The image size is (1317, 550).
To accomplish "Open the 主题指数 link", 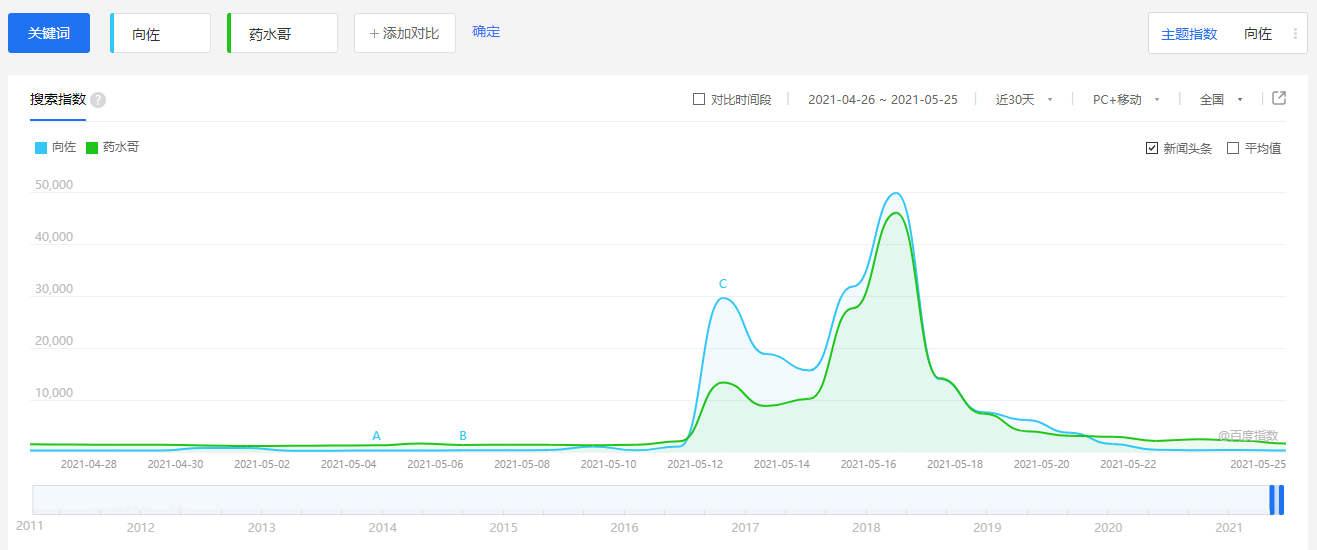I will pos(1189,34).
